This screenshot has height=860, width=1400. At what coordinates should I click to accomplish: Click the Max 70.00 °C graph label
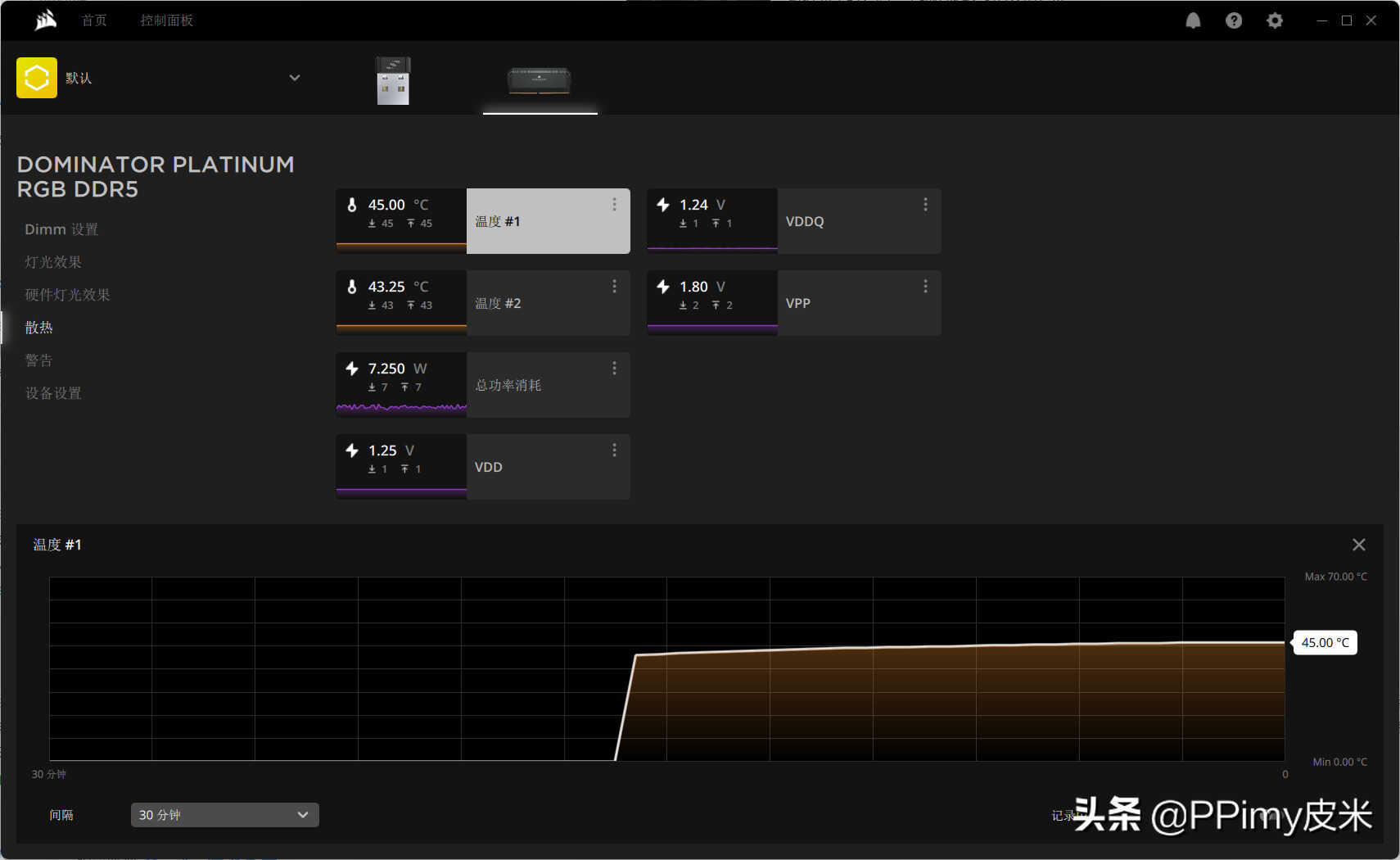(1335, 577)
